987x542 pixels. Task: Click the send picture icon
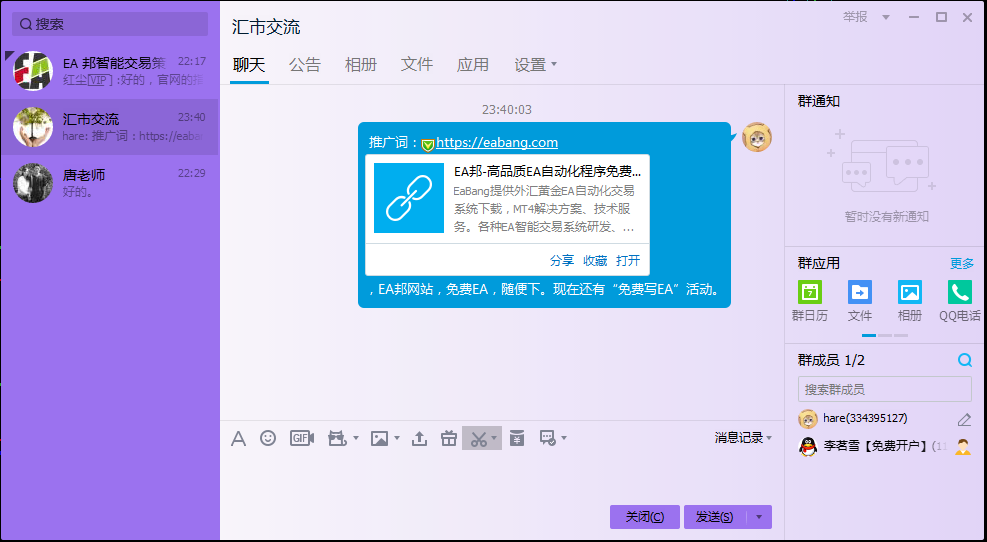point(380,438)
